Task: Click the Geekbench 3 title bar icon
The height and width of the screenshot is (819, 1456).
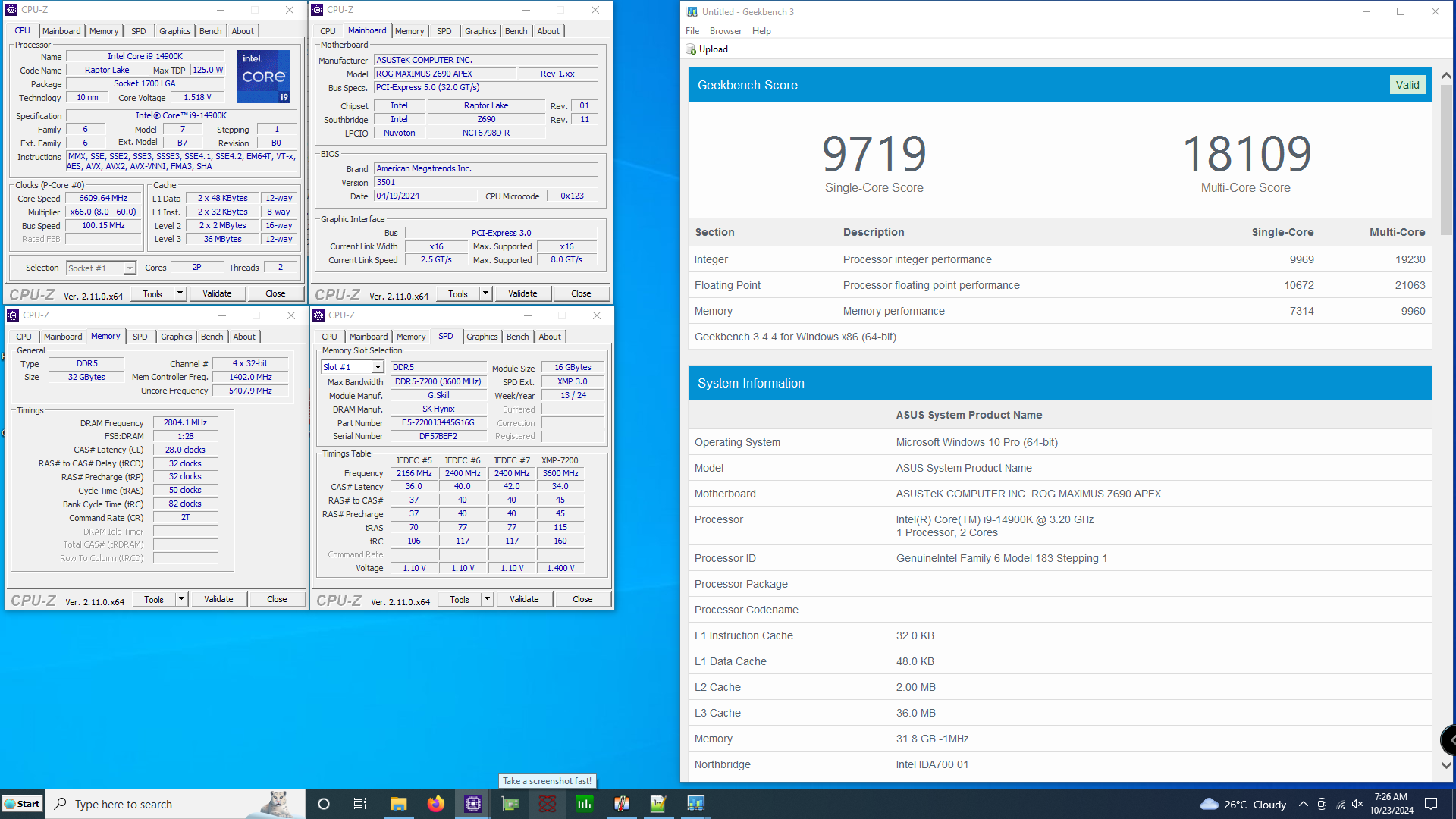Action: 692,11
